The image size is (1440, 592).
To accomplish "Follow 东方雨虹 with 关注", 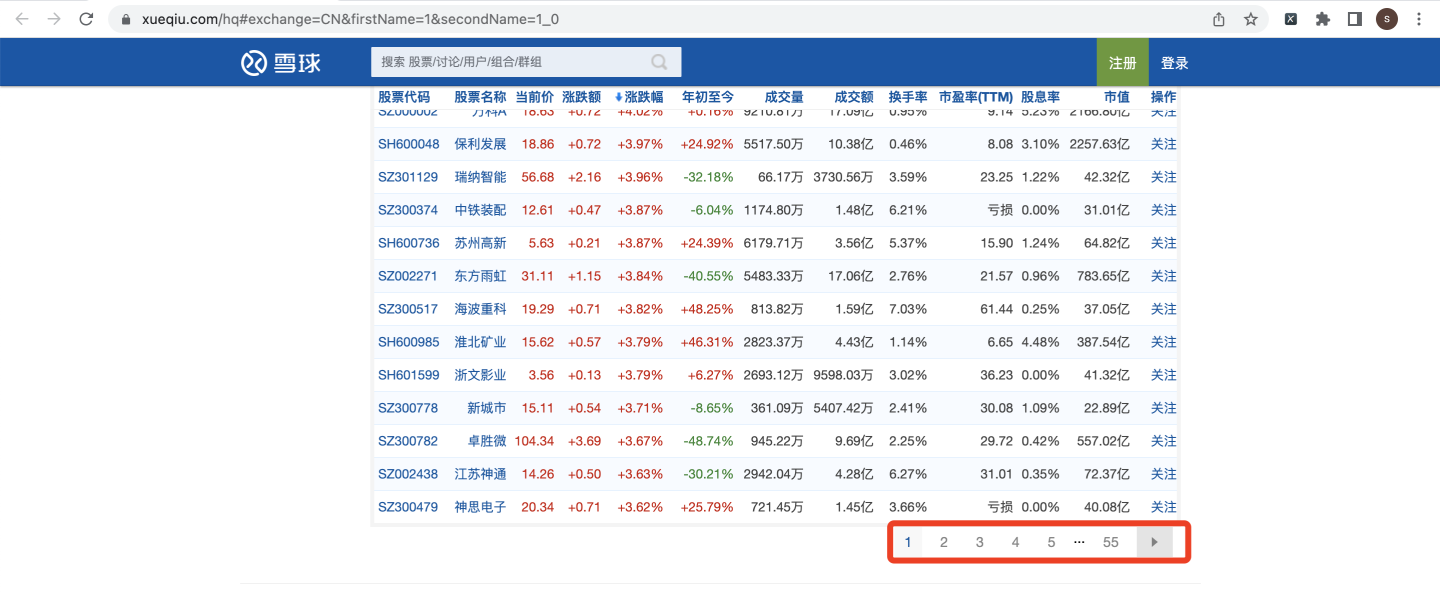I will (x=1164, y=276).
